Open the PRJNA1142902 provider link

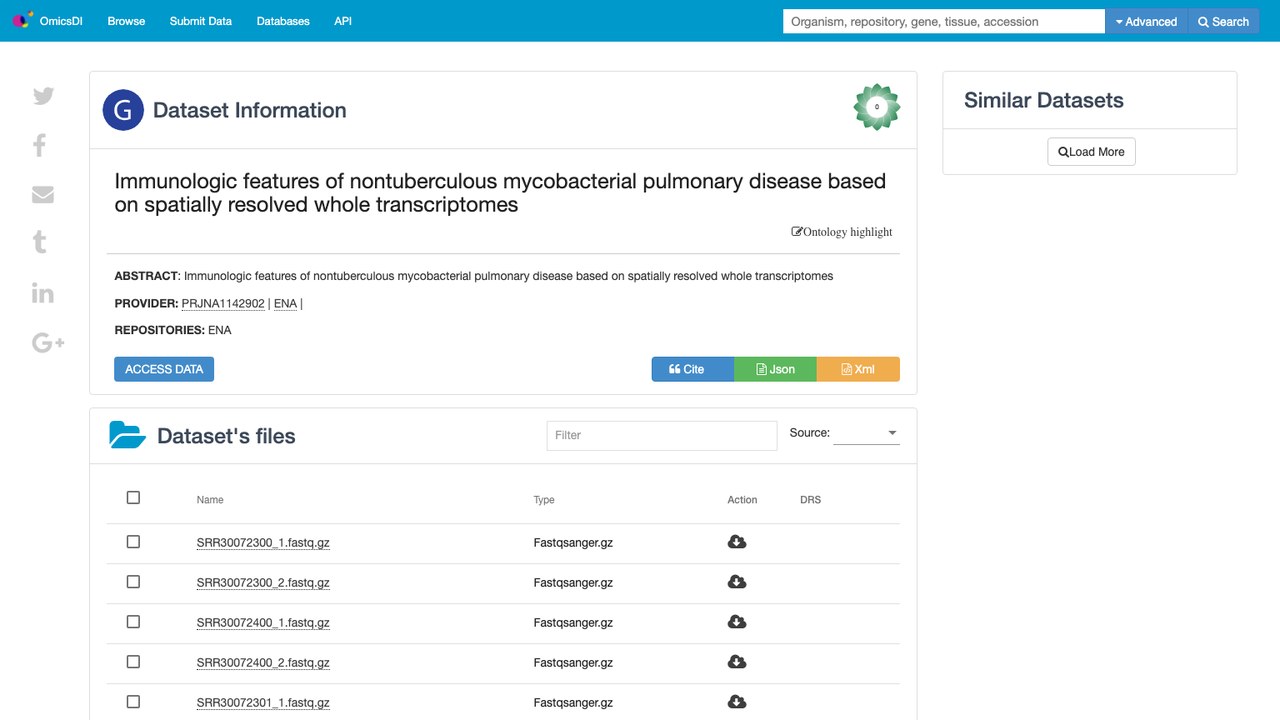click(223, 303)
